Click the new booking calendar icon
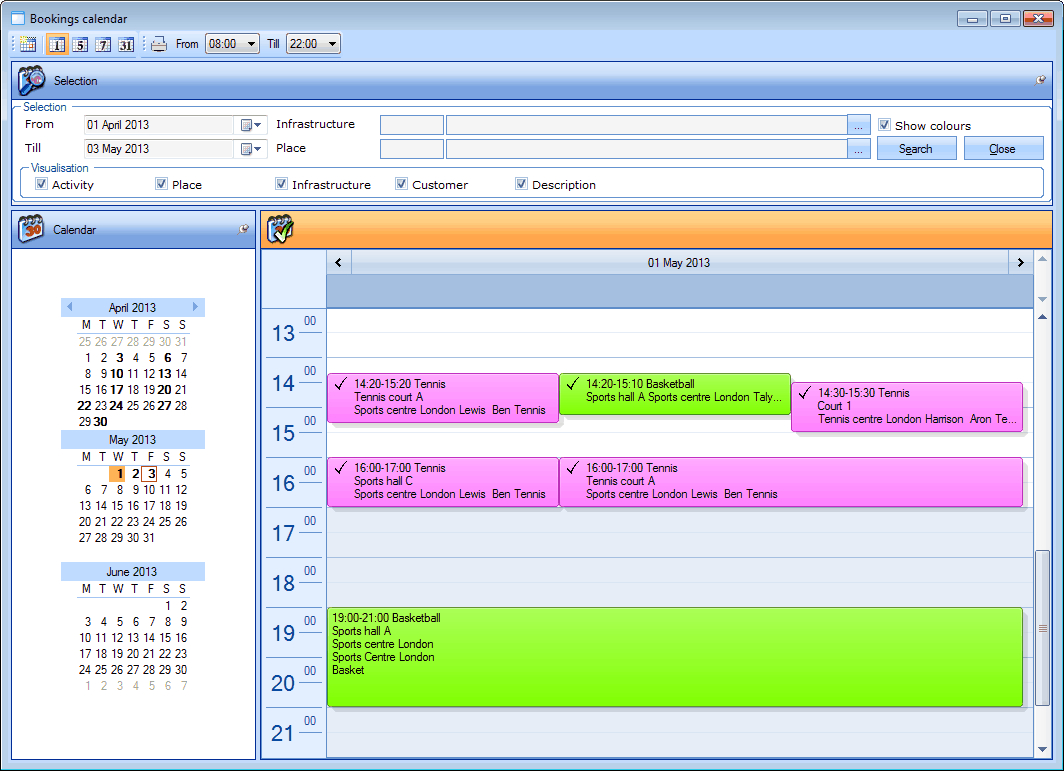The width and height of the screenshot is (1064, 771). [x=28, y=44]
